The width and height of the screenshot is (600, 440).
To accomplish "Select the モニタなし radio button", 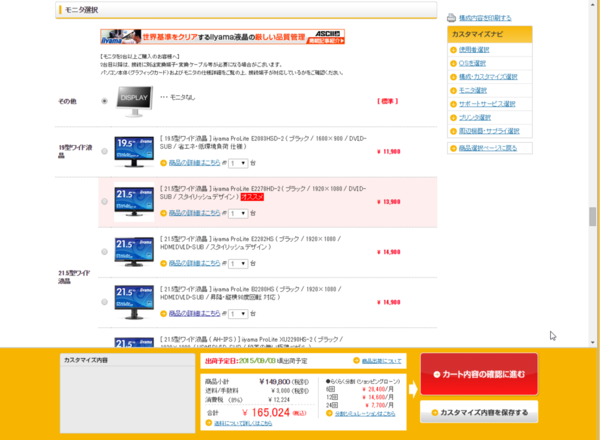I will pos(104,101).
